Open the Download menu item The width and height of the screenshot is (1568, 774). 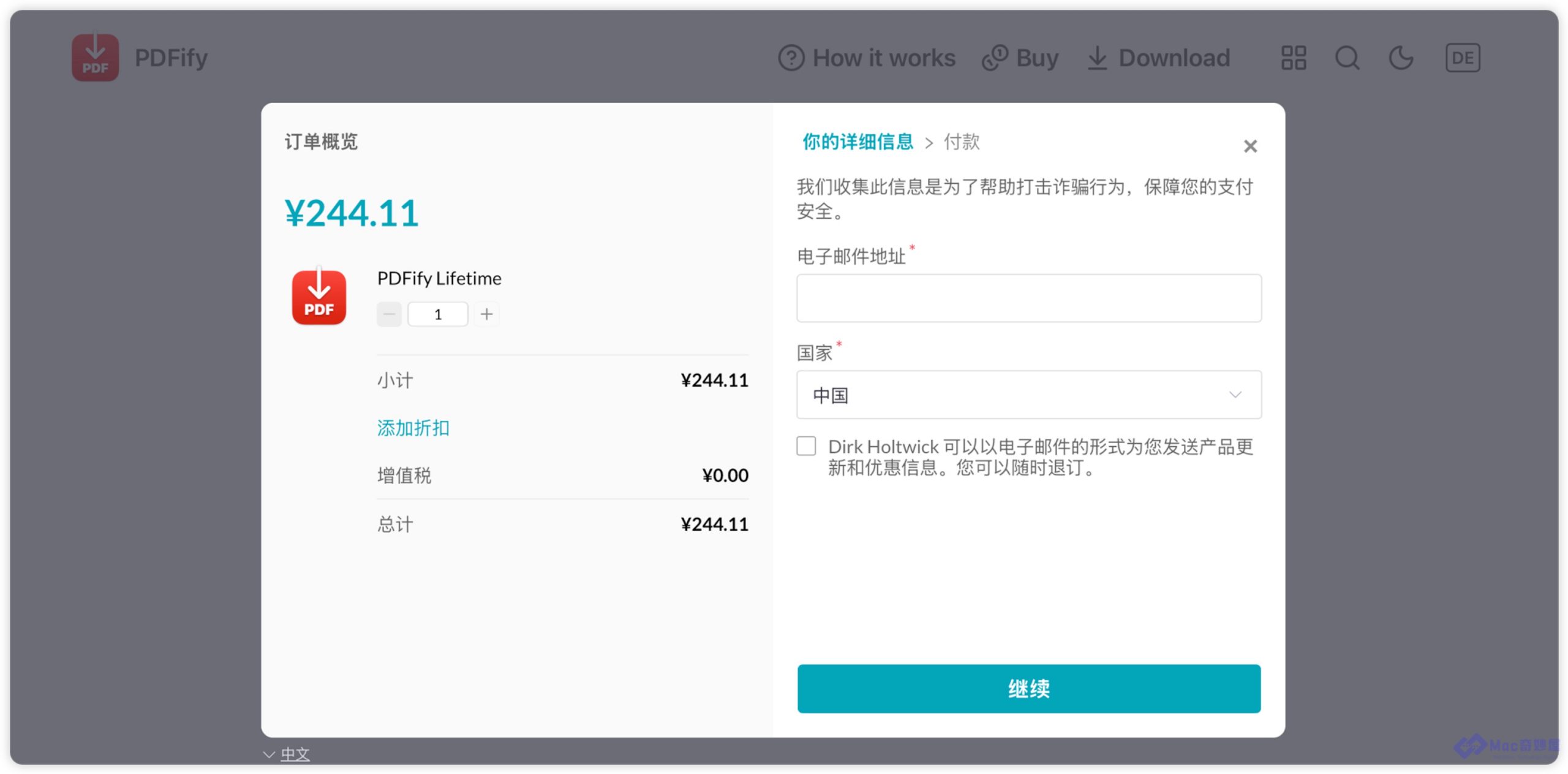pyautogui.click(x=1159, y=58)
